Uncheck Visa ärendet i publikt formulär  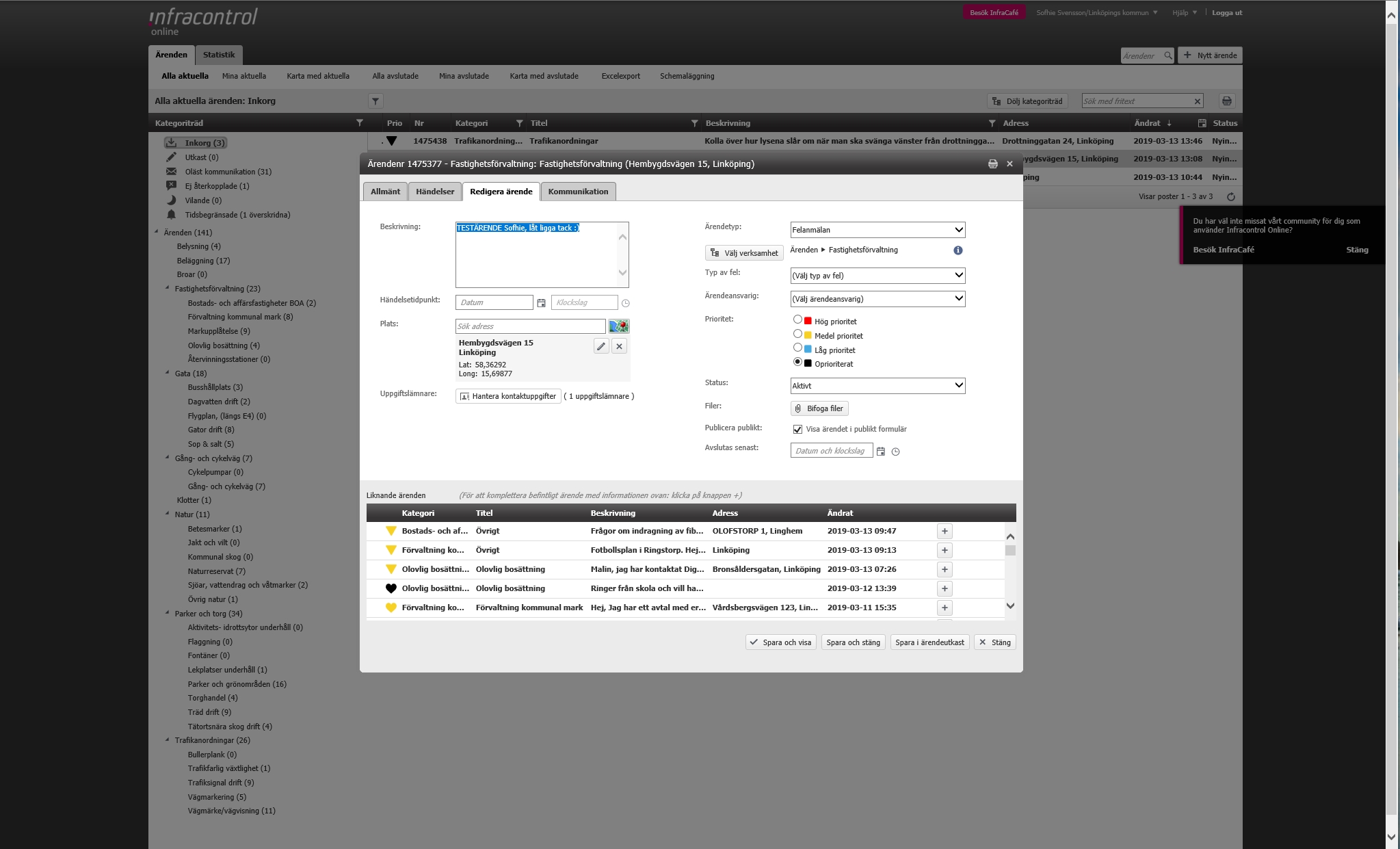pyautogui.click(x=797, y=430)
